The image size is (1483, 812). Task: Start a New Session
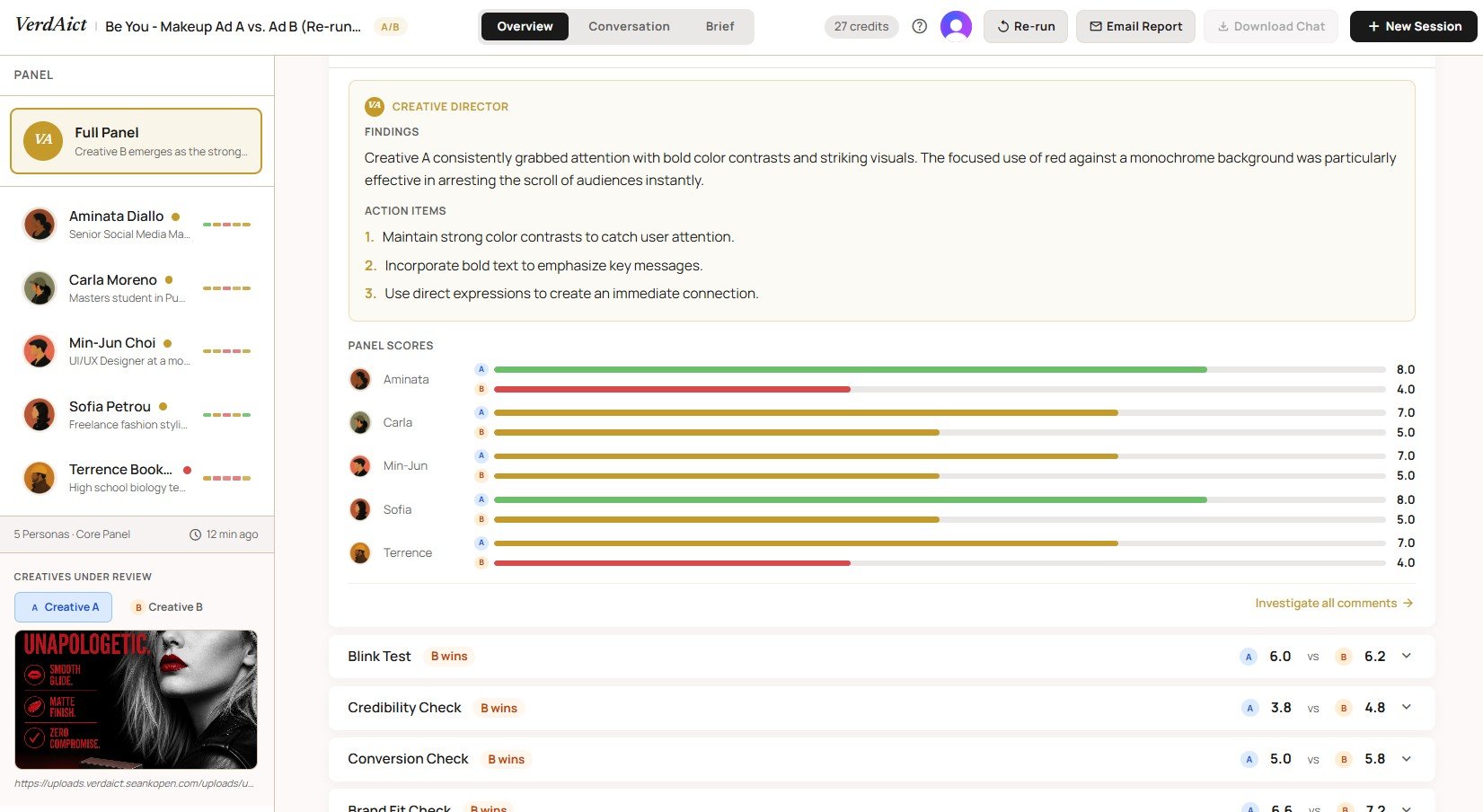tap(1414, 27)
